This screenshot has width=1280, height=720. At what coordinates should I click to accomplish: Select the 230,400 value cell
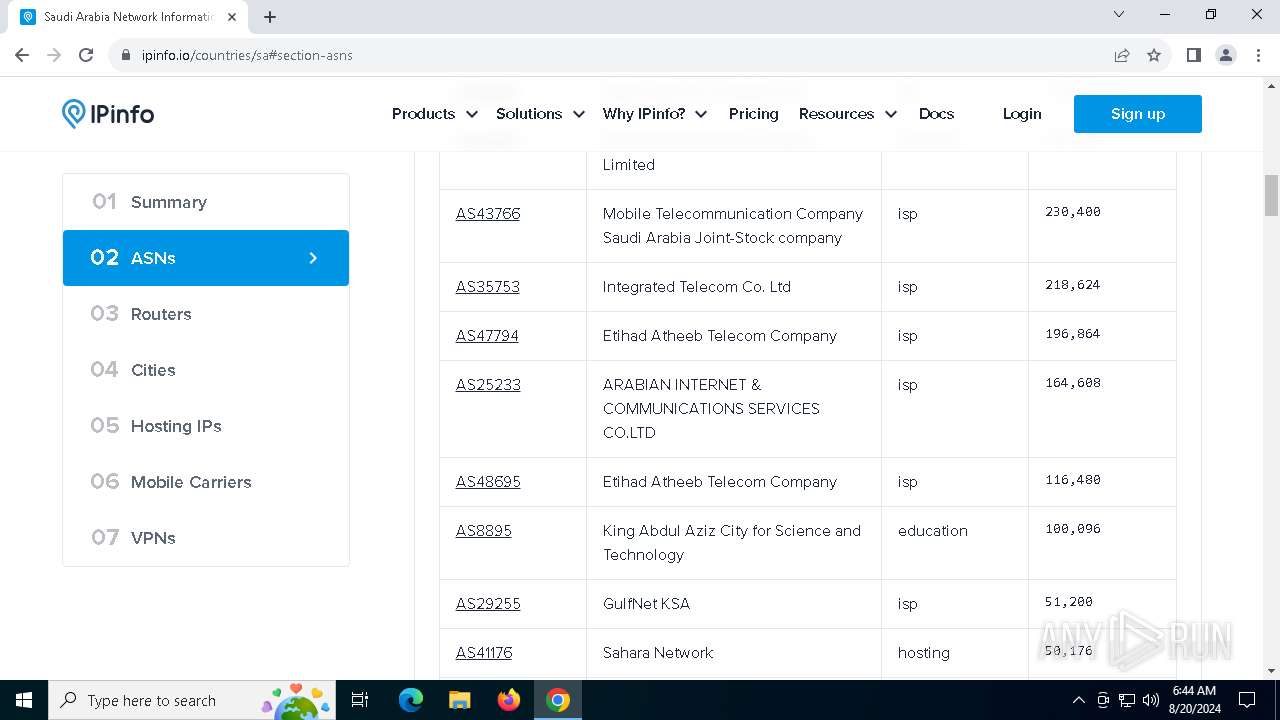coord(1102,226)
